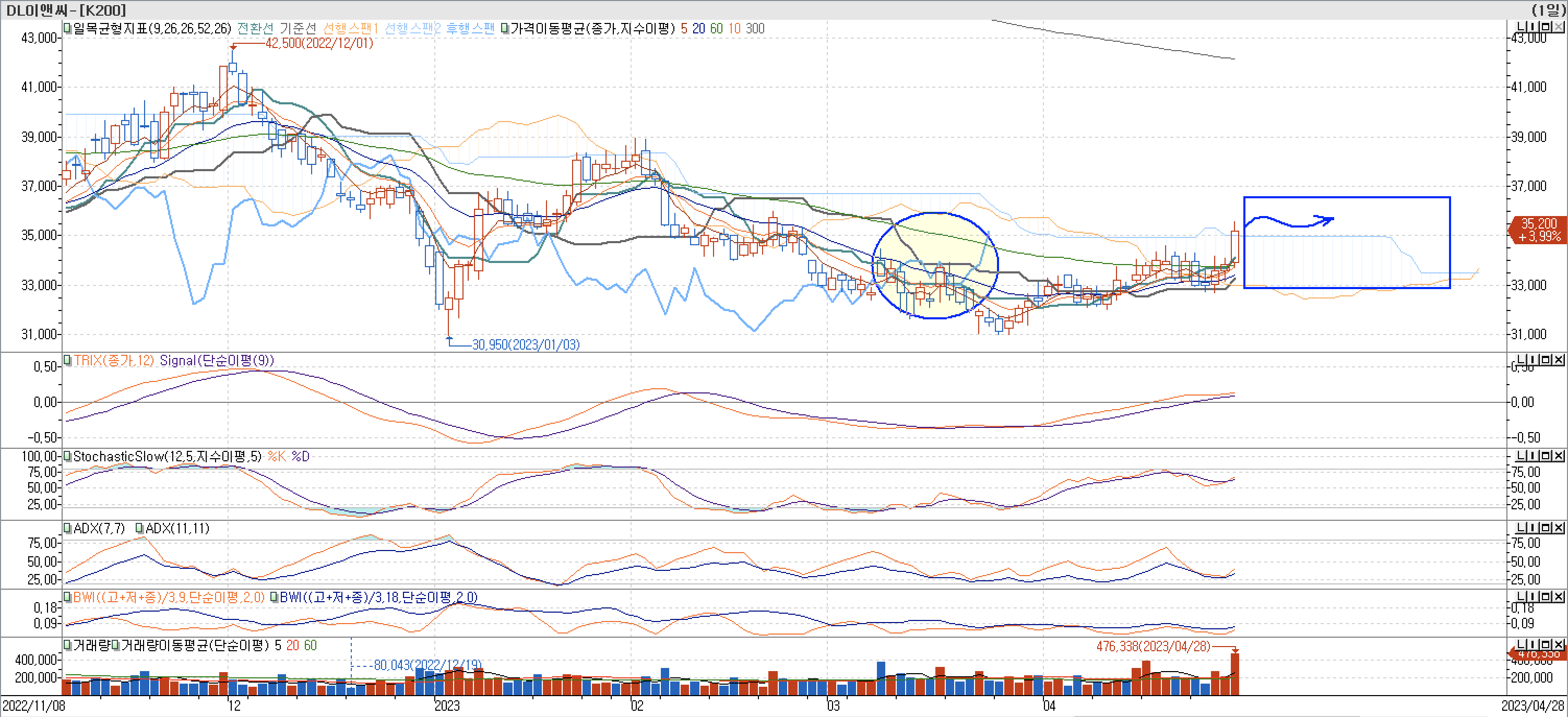The height and width of the screenshot is (717, 1568).
Task: Toggle the TRIX indicator checkbox
Action: [67, 360]
